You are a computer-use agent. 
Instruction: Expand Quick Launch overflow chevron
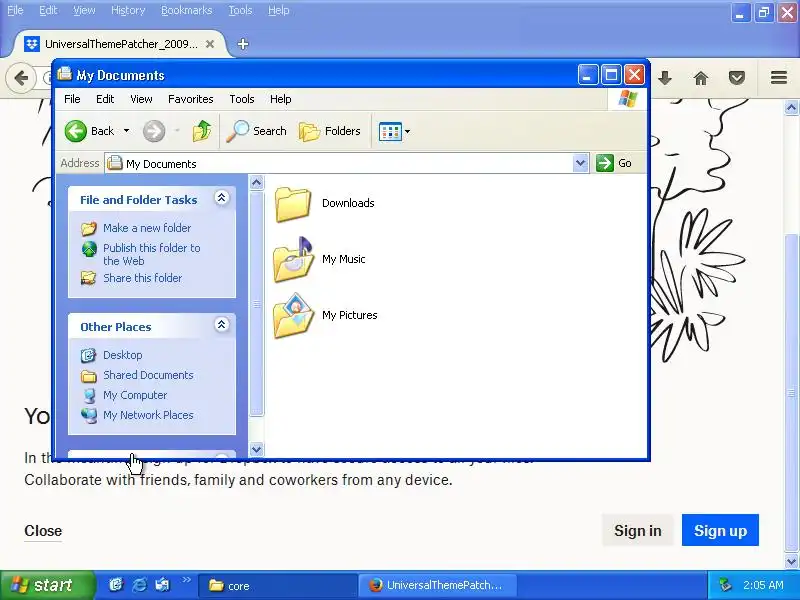coord(186,580)
